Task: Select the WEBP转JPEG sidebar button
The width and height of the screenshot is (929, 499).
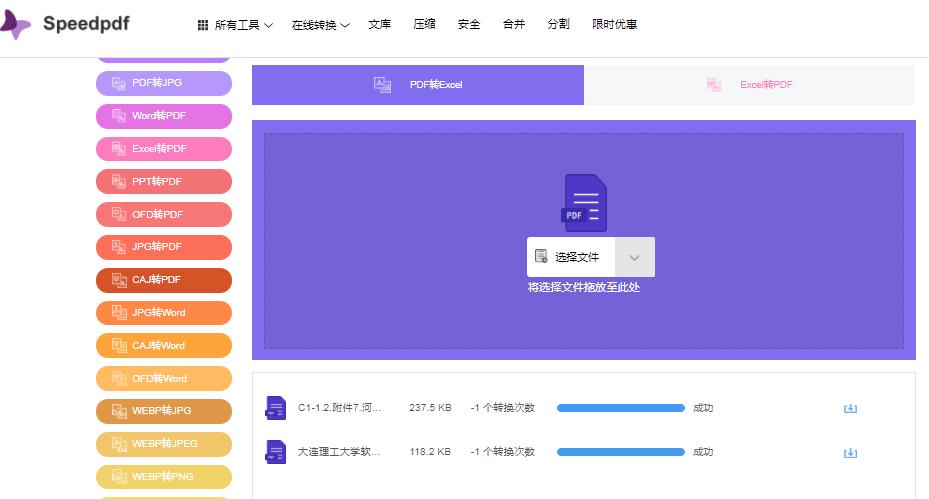Action: [x=164, y=444]
